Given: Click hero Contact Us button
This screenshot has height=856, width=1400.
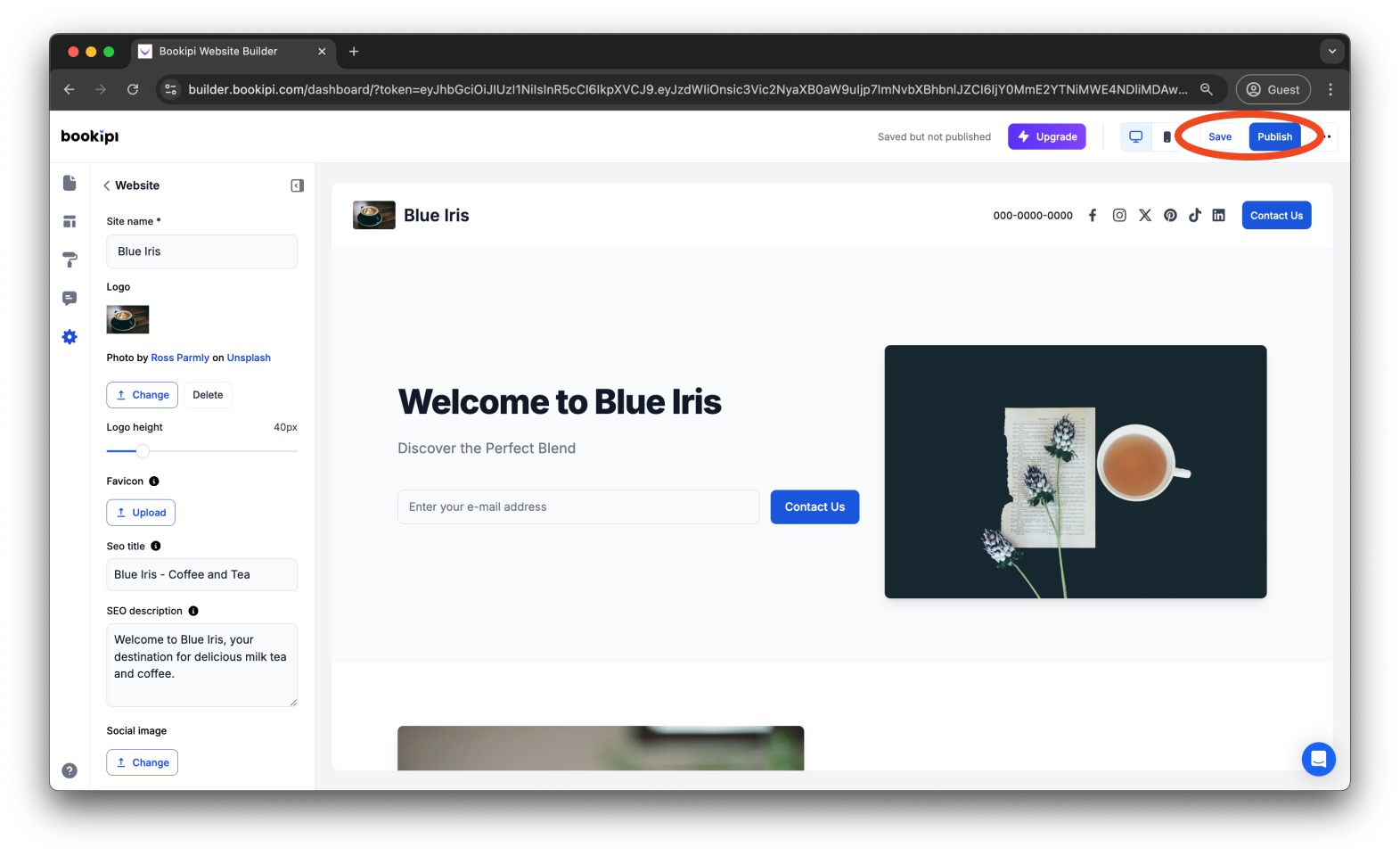Looking at the screenshot, I should (x=815, y=506).
